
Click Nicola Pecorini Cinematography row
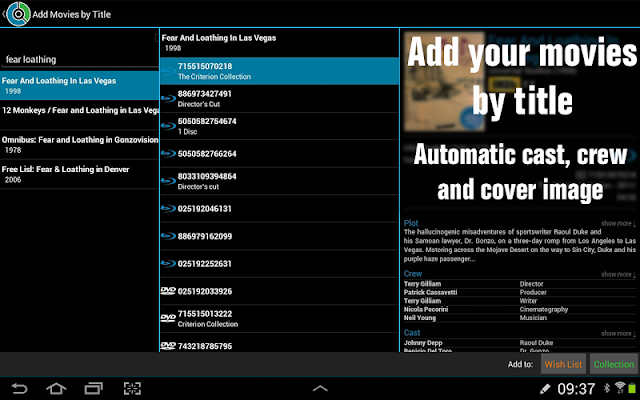520,309
